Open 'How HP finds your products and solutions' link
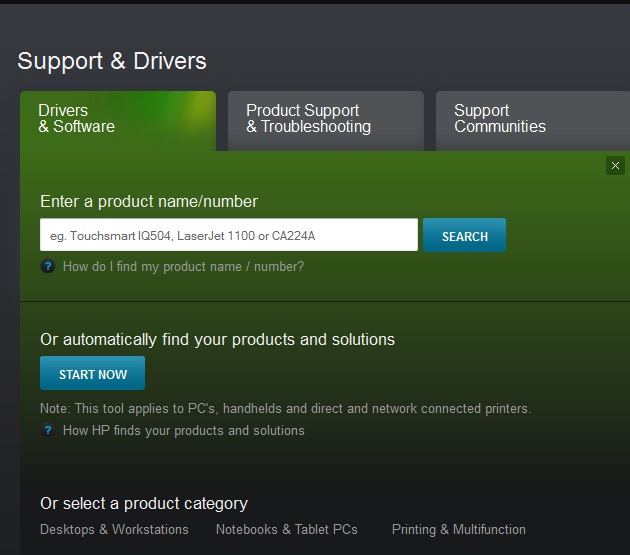Image resolution: width=630 pixels, height=555 pixels. (x=184, y=431)
